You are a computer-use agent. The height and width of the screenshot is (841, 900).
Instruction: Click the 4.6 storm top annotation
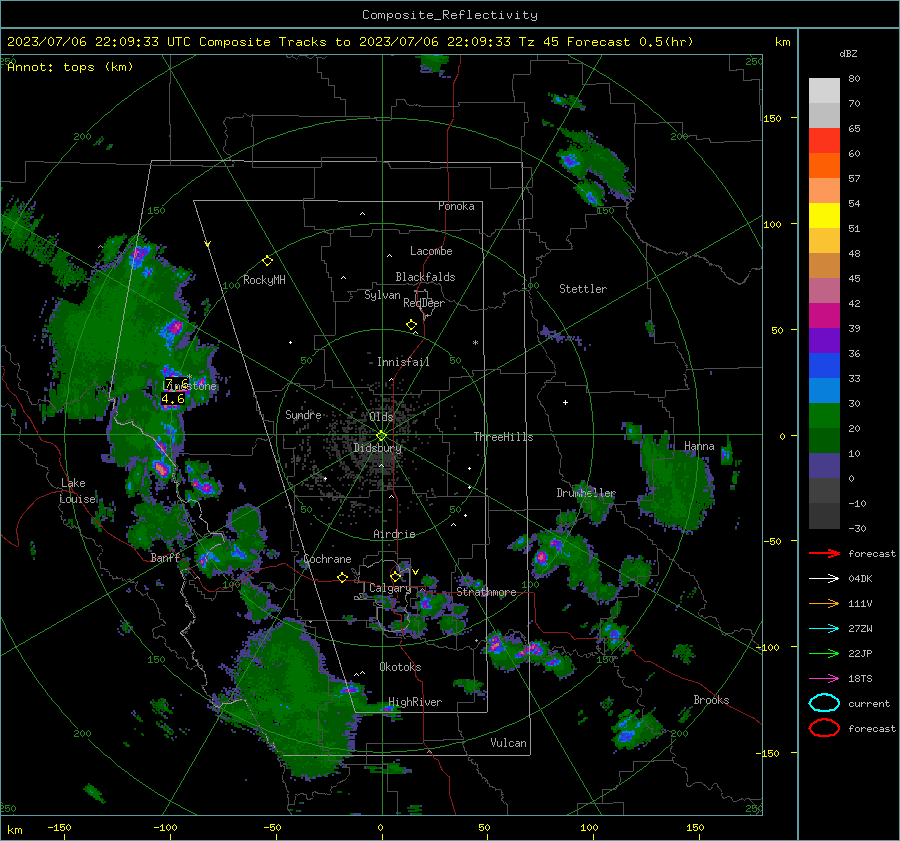click(173, 398)
